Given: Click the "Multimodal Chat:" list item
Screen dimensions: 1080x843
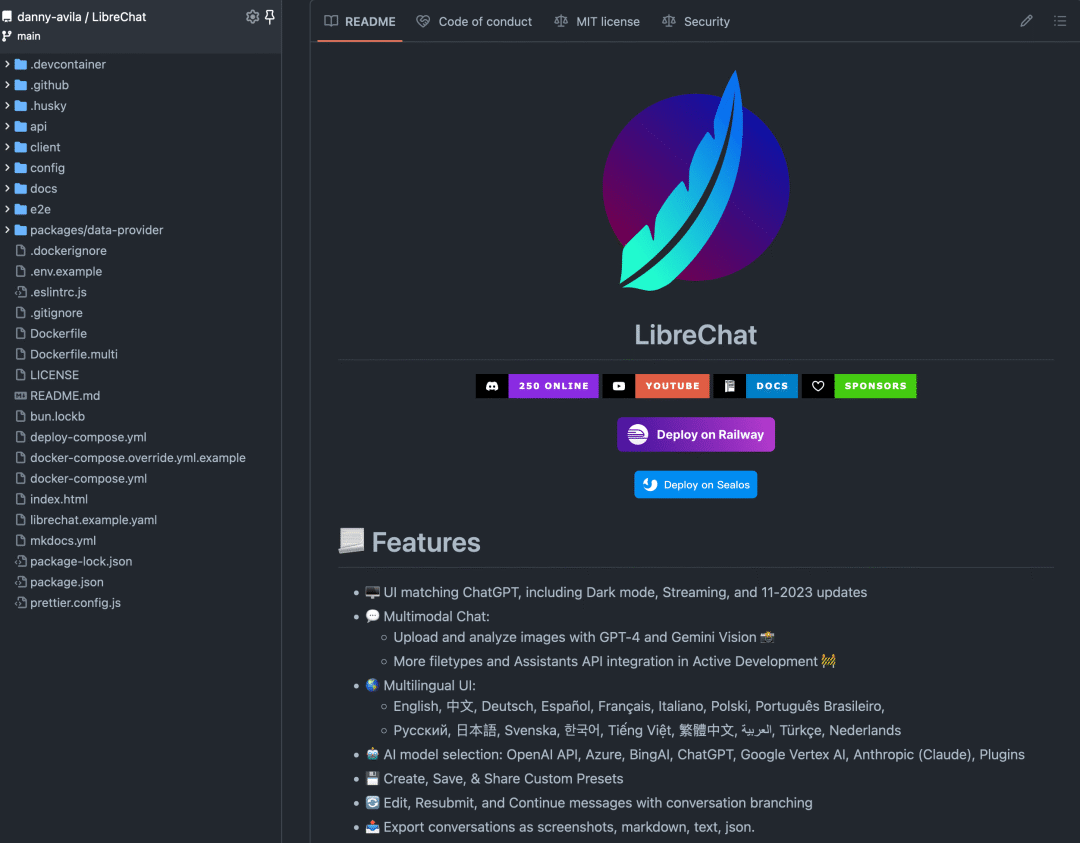Looking at the screenshot, I should (436, 616).
